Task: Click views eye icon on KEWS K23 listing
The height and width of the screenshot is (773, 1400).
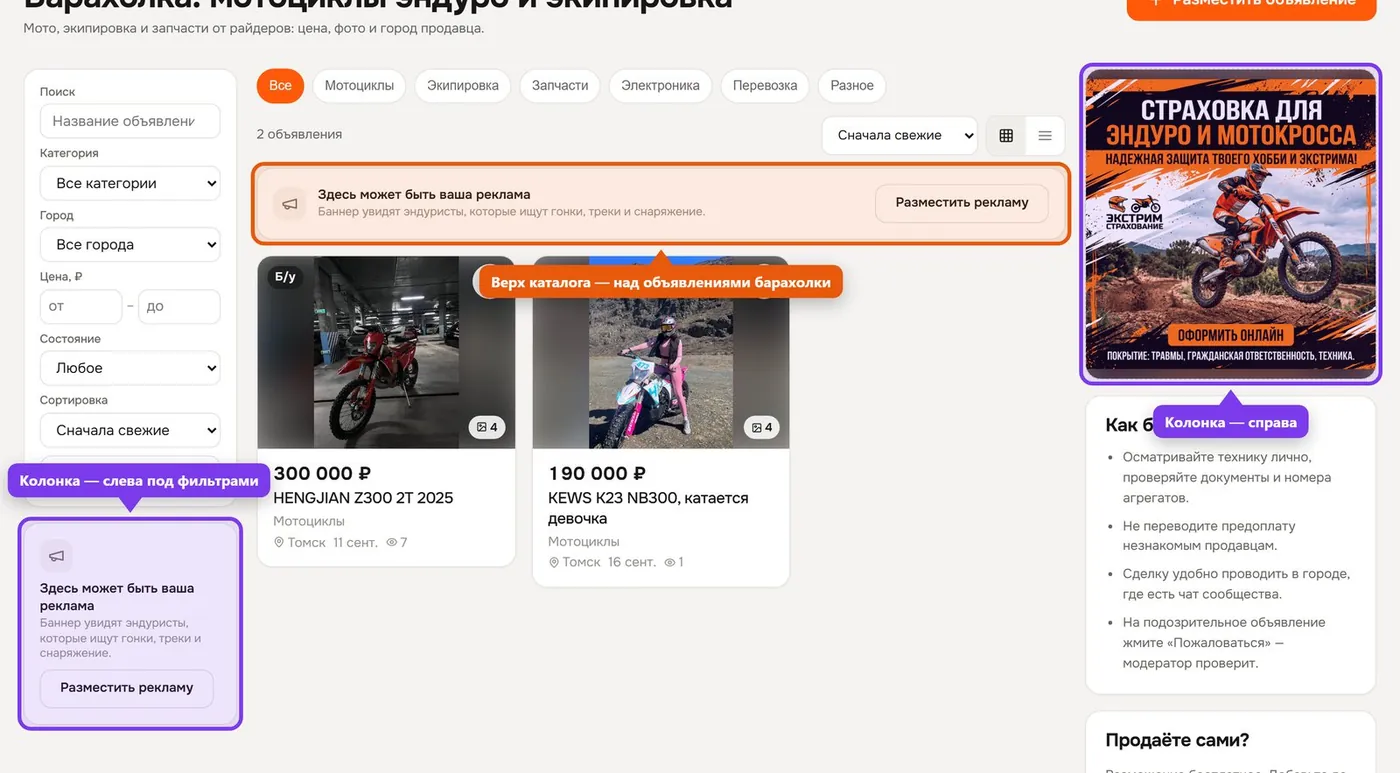Action: [669, 562]
